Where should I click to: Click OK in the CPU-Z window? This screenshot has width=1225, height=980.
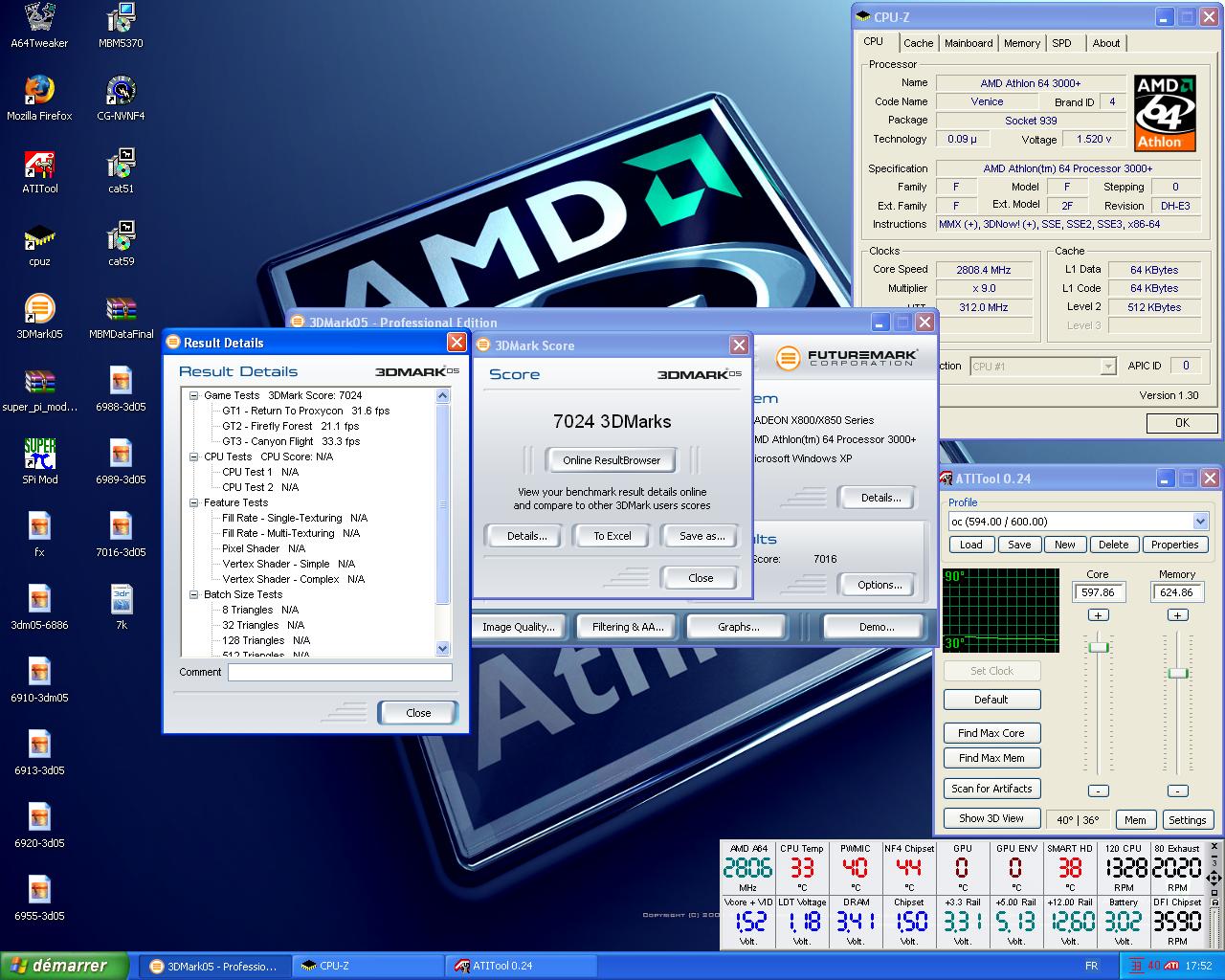(x=1182, y=422)
